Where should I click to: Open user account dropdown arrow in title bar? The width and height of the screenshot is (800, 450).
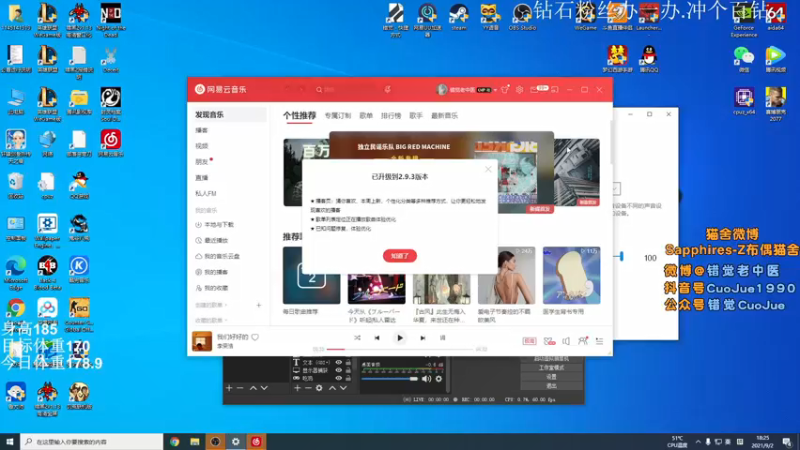pos(495,90)
